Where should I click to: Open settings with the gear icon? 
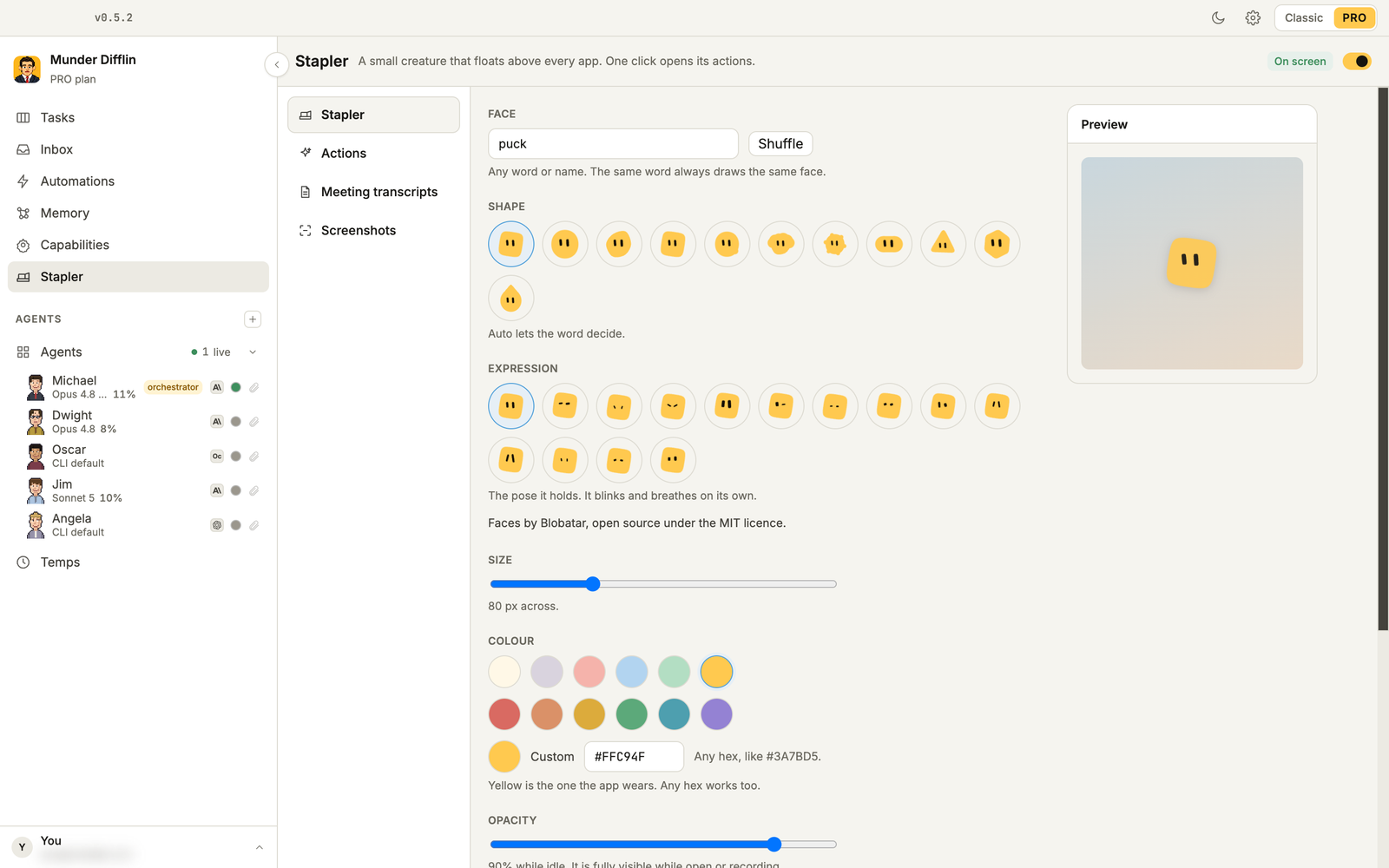1253,17
